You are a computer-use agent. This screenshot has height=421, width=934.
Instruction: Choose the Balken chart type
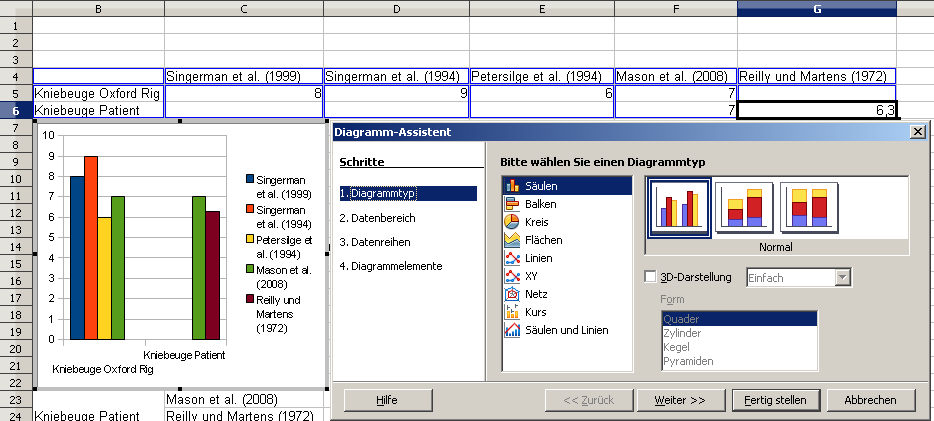pyautogui.click(x=540, y=204)
